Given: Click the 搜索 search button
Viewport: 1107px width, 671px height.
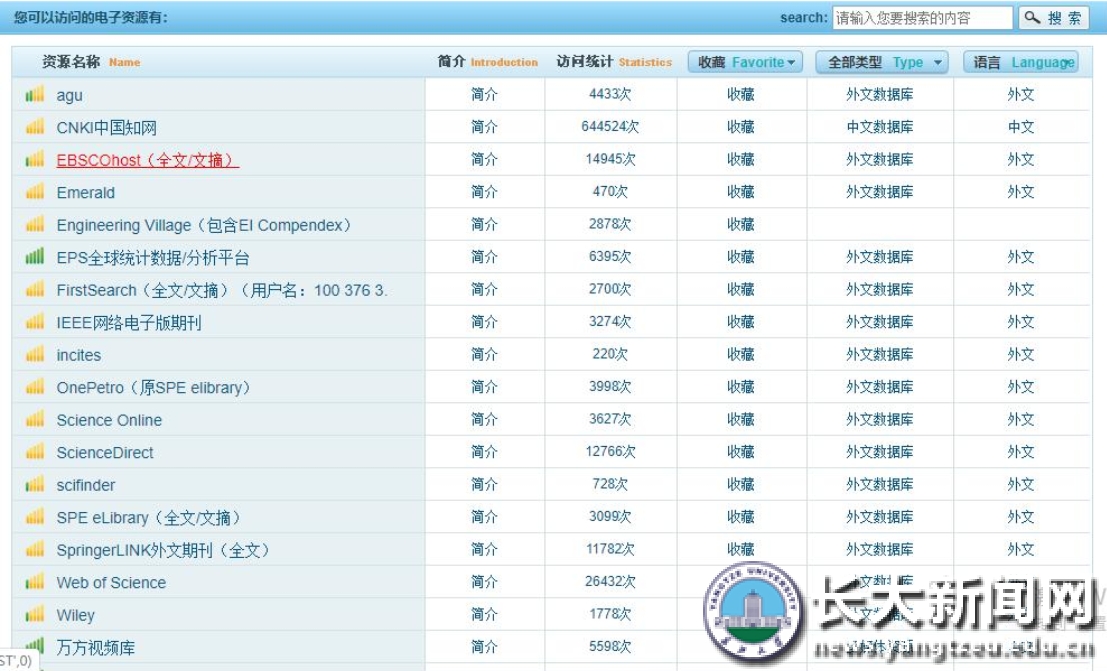Looking at the screenshot, I should (1053, 18).
